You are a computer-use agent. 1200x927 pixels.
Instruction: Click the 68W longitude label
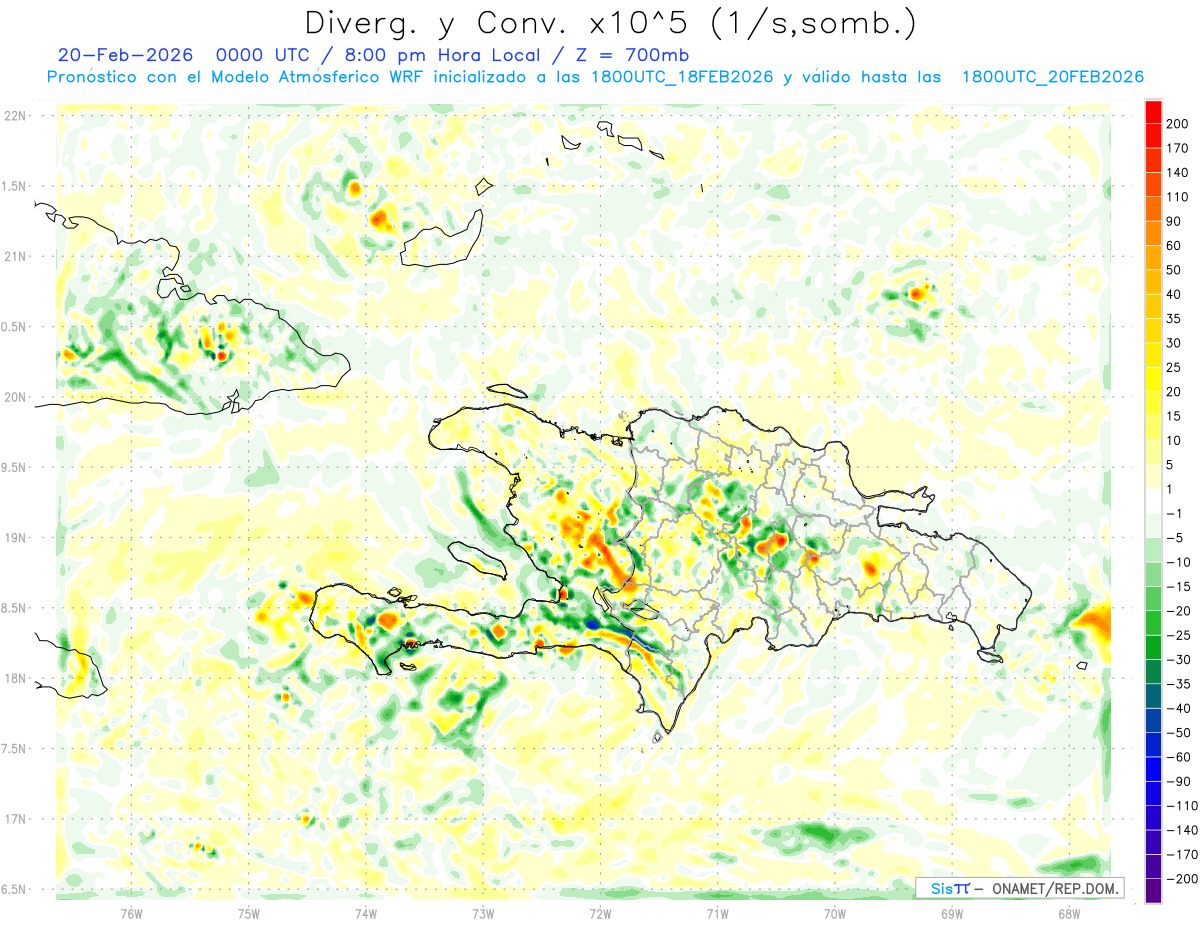click(1069, 913)
